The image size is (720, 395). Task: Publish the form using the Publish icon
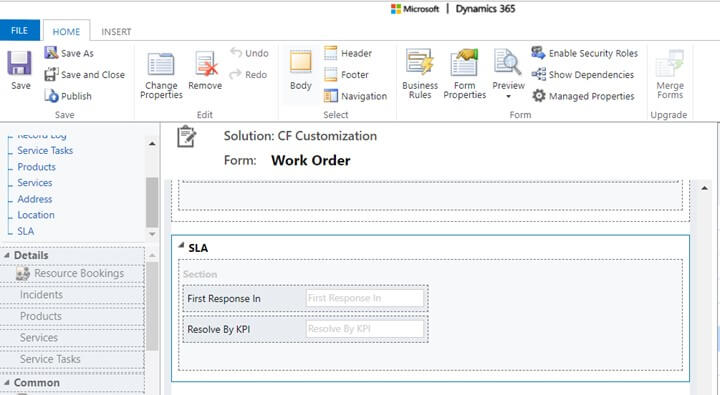click(51, 96)
